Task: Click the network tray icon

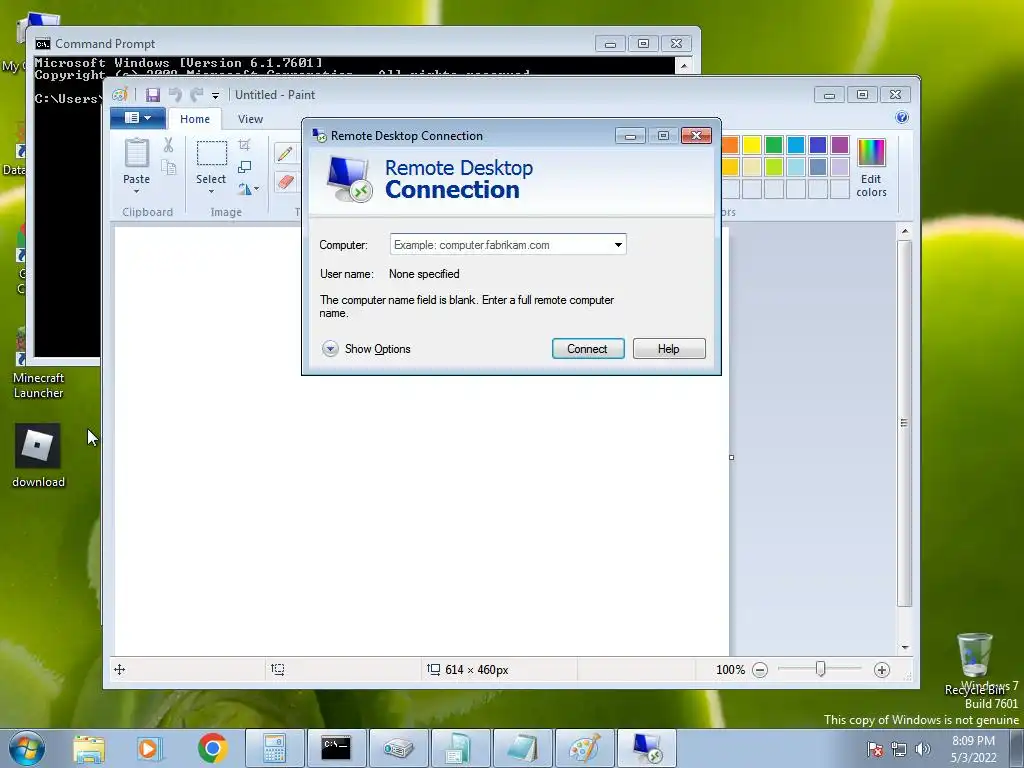Action: pos(899,749)
